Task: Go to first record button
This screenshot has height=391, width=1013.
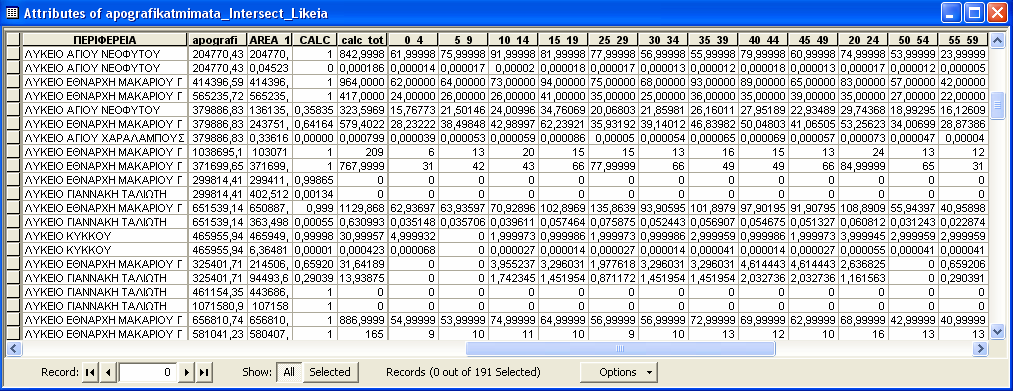Action: pos(90,372)
